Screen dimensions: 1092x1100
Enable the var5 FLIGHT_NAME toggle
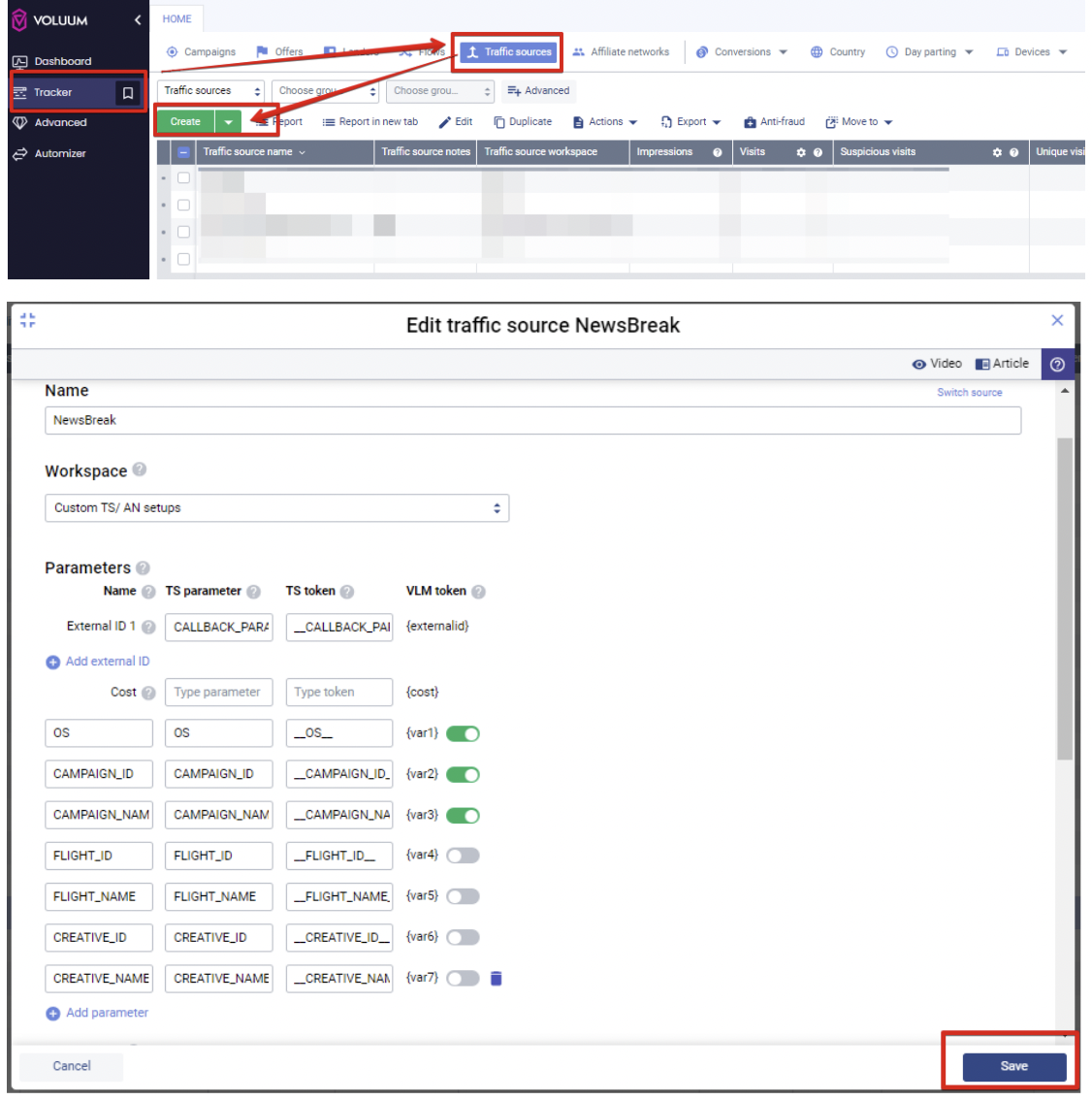(x=463, y=897)
